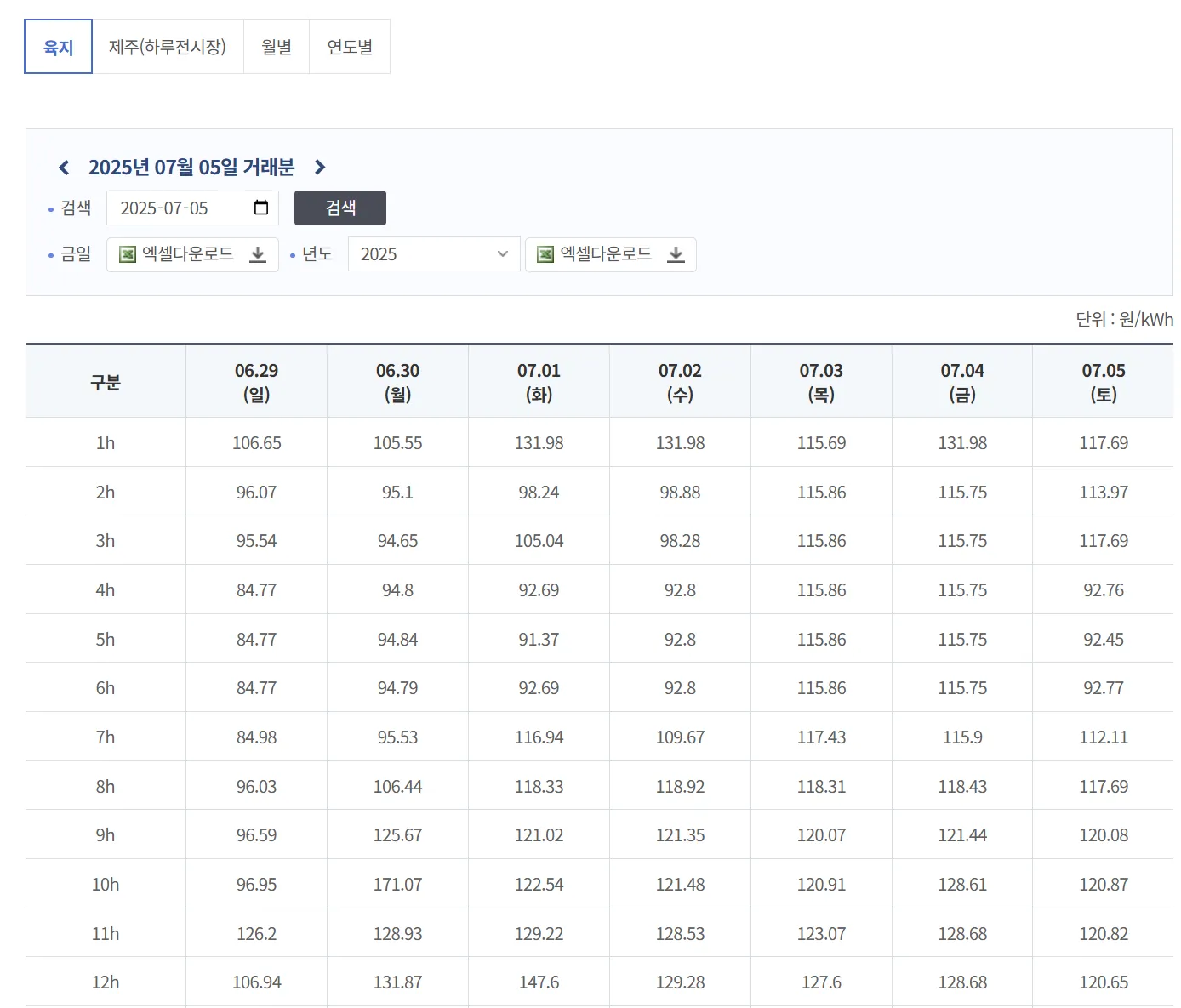
Task: Select the 육지 tab
Action: click(x=59, y=47)
